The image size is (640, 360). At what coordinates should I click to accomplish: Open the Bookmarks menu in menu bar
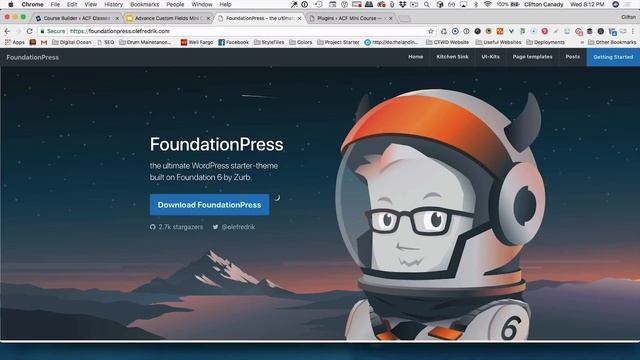tap(144, 4)
